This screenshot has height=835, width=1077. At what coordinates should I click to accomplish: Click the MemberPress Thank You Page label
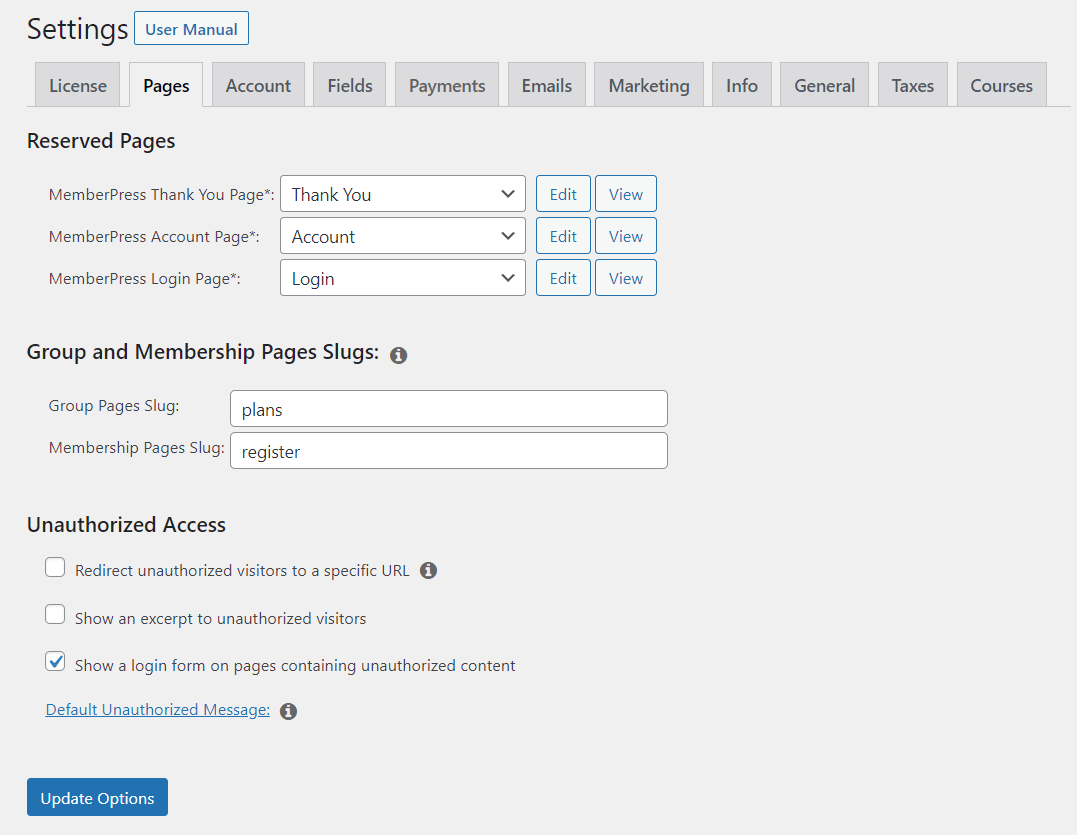(161, 195)
